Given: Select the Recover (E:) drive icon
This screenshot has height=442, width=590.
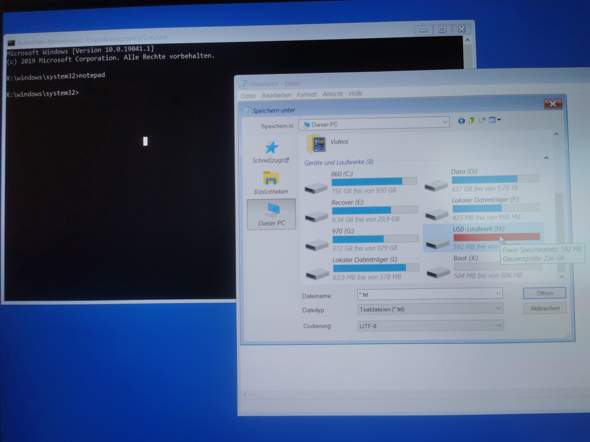Looking at the screenshot, I should tap(316, 216).
